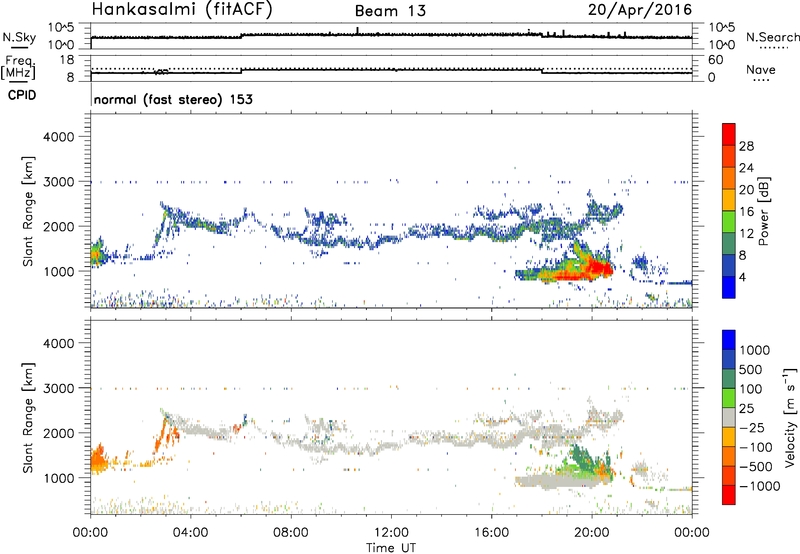Click the Velocity [m s-1] colorbar title
Screen dimensions: 800x554
(790, 417)
